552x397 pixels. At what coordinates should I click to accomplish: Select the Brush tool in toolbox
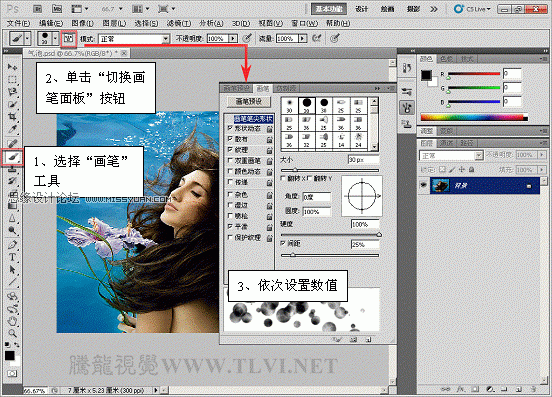tap(12, 157)
